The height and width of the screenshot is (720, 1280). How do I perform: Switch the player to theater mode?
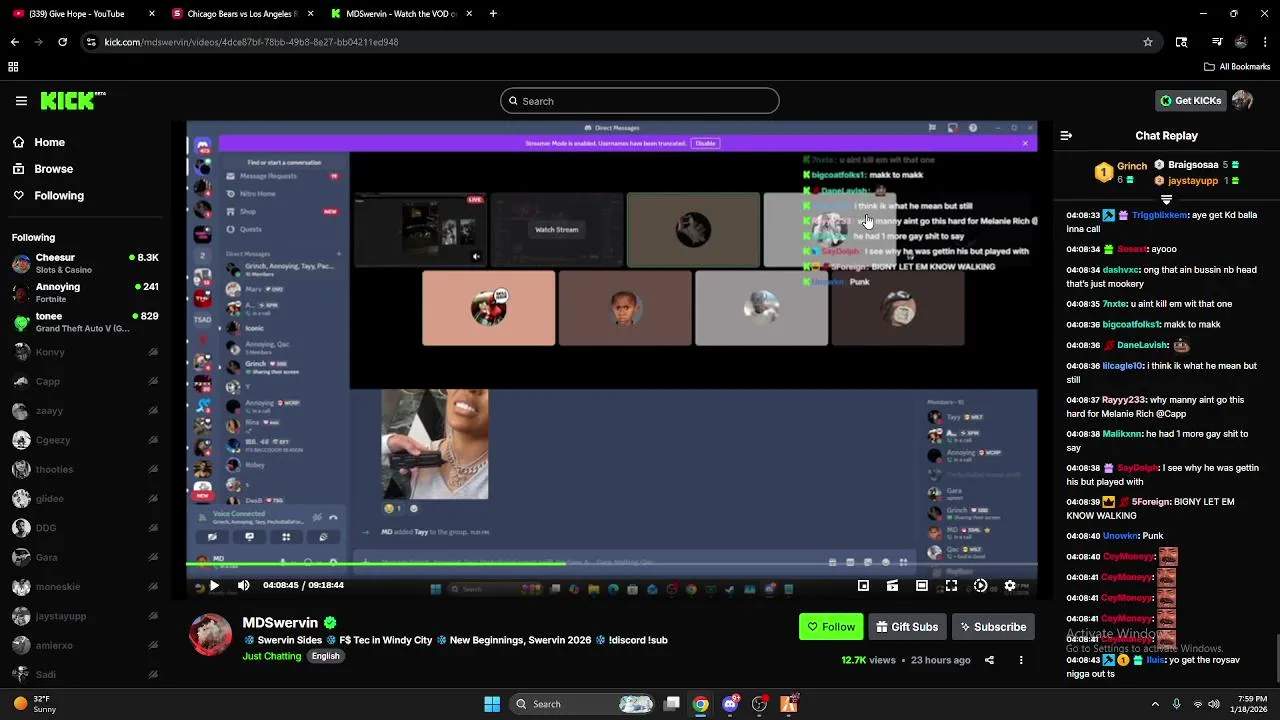922,586
